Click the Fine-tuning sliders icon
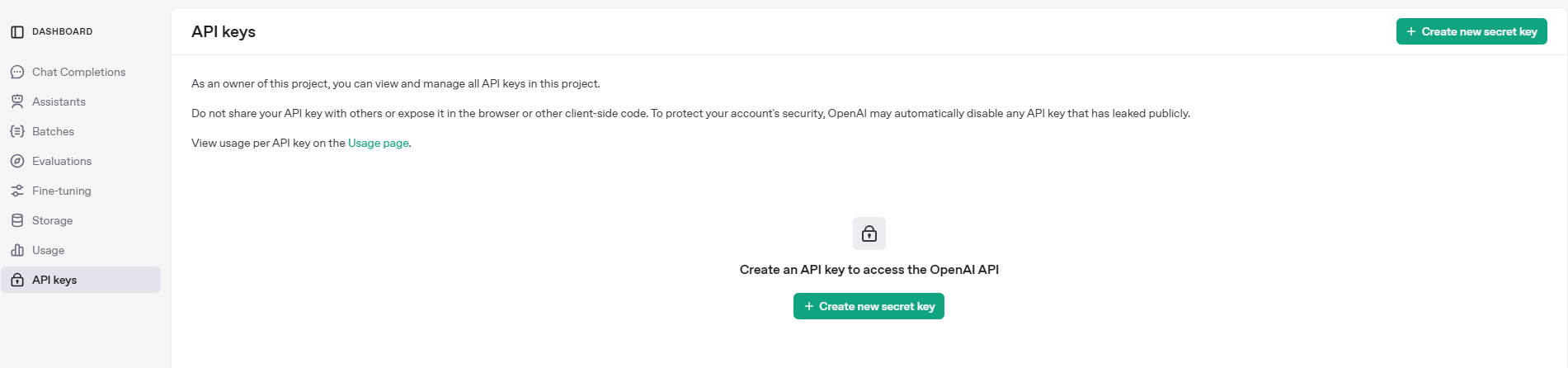This screenshot has width=1568, height=368. [x=17, y=191]
